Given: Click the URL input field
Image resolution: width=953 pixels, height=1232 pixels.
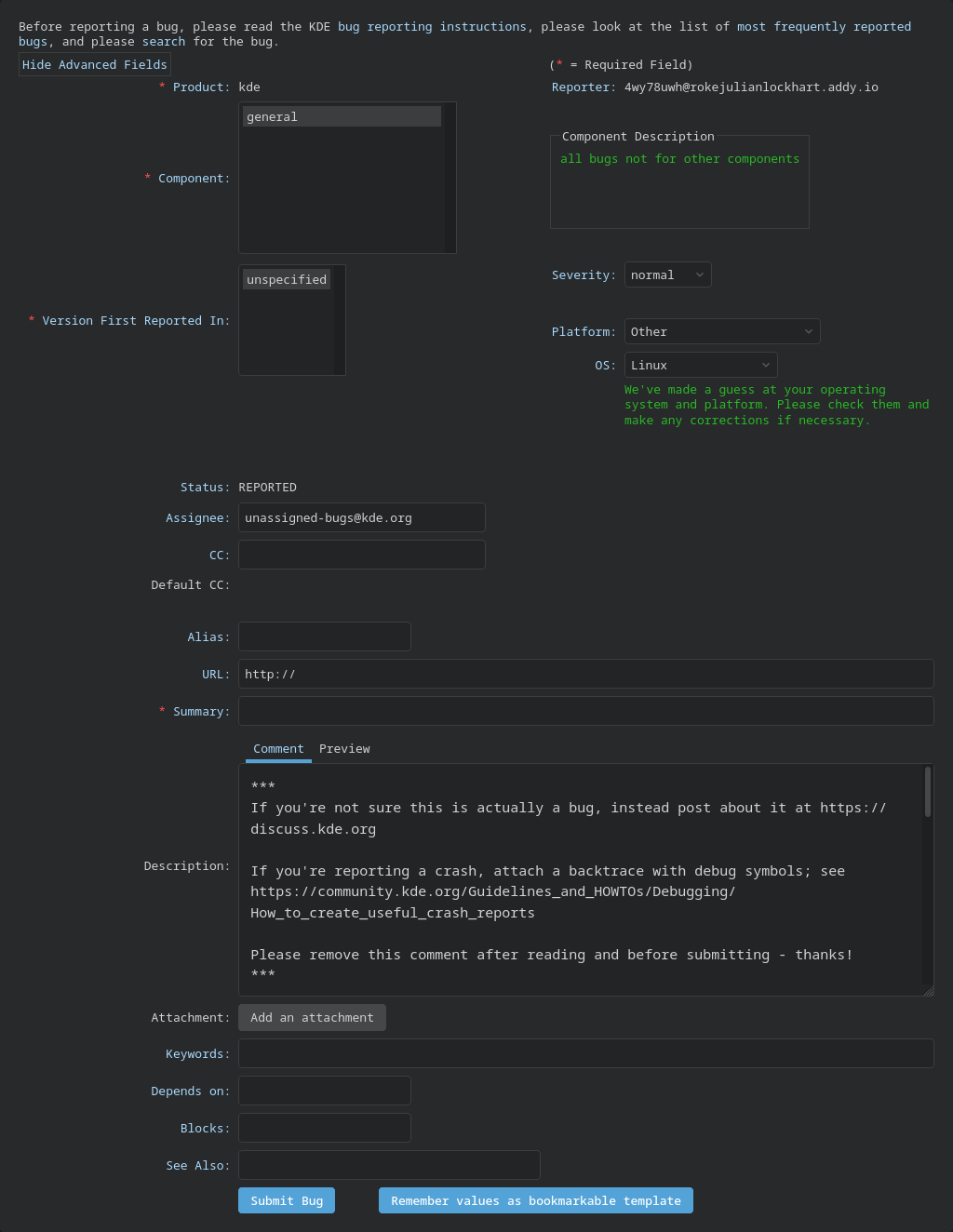Looking at the screenshot, I should 586,674.
